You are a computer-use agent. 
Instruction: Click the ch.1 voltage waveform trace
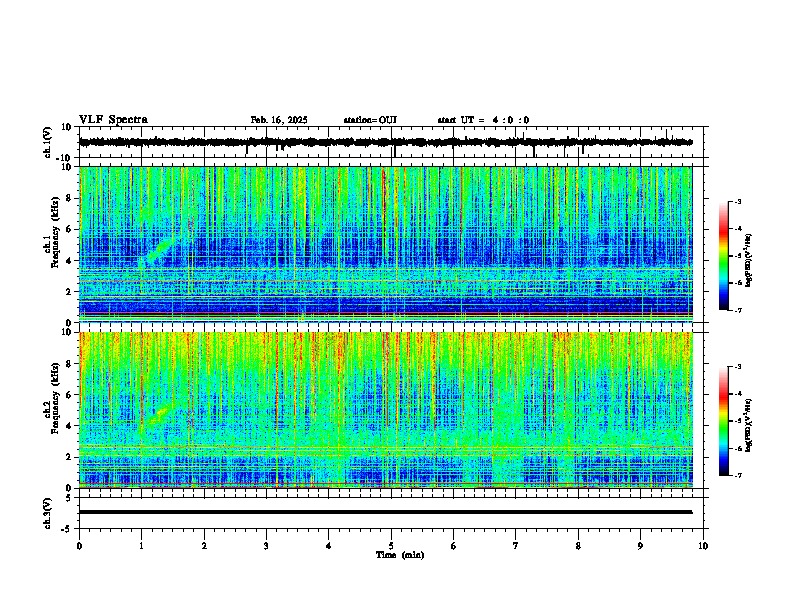click(x=385, y=142)
